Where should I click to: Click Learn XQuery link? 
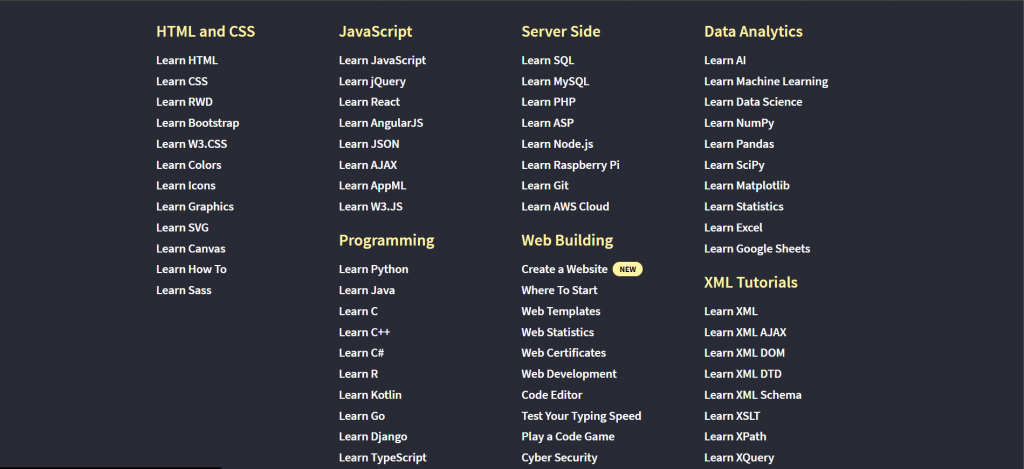(739, 457)
